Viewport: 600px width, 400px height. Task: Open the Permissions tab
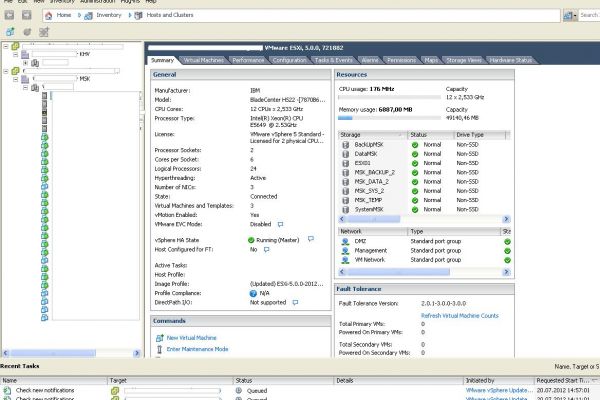401,60
